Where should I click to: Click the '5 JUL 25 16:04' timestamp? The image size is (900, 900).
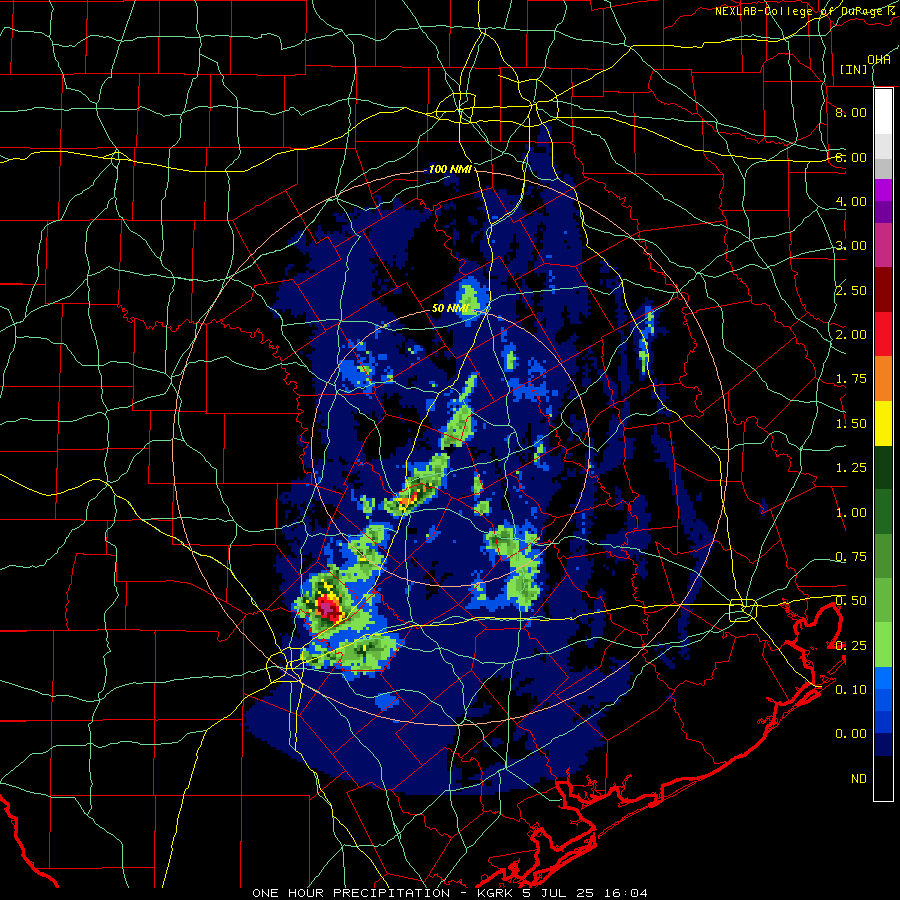[x=586, y=893]
